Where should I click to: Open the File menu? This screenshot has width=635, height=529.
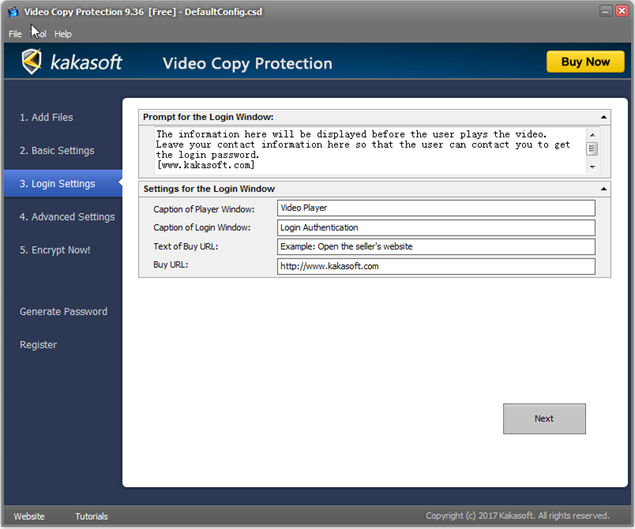click(15, 34)
